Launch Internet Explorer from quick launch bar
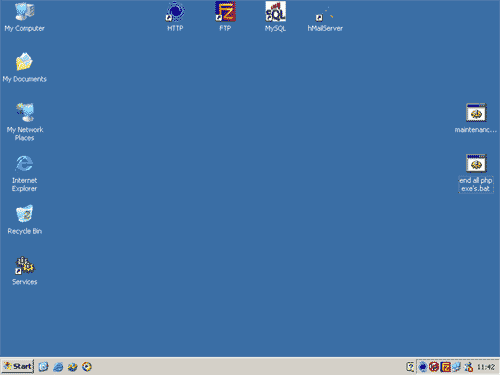Image resolution: width=500 pixels, height=375 pixels. point(58,367)
